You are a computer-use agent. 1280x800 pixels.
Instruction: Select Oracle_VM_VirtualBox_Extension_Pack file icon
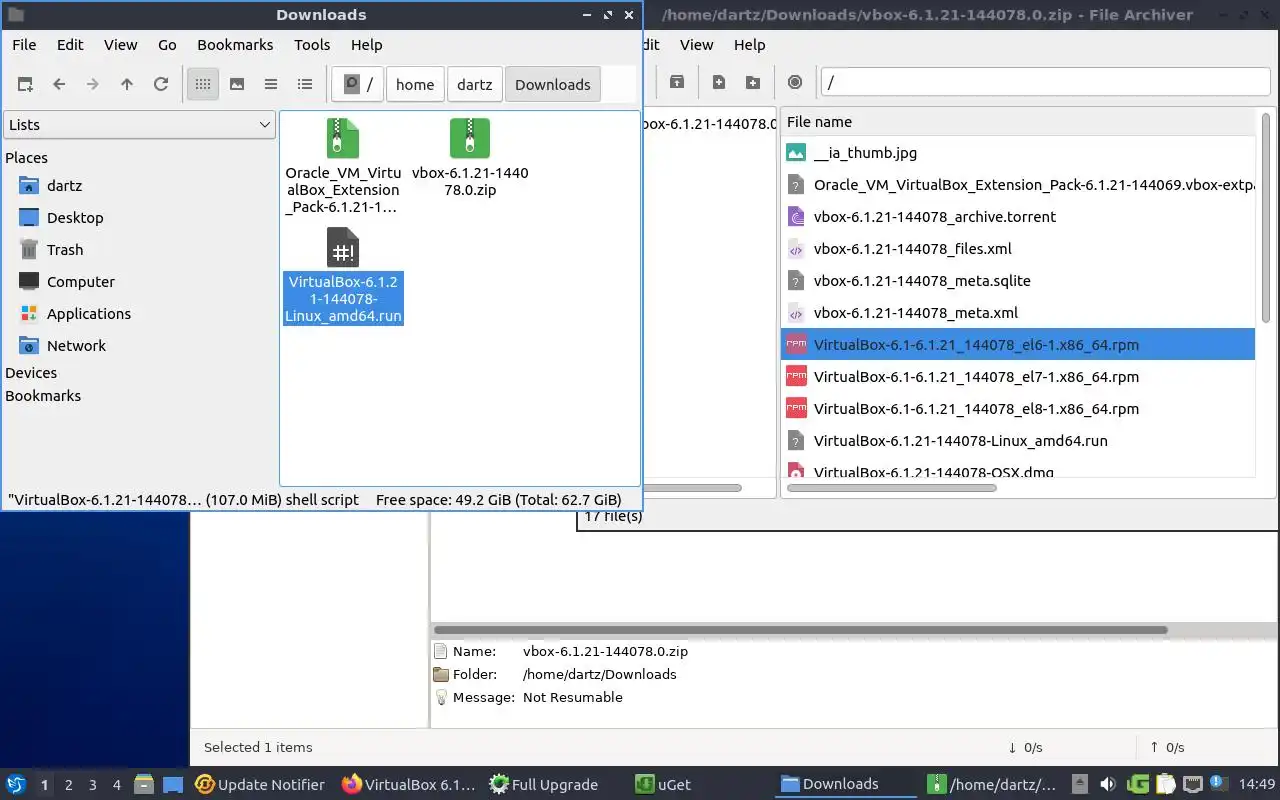pyautogui.click(x=342, y=138)
